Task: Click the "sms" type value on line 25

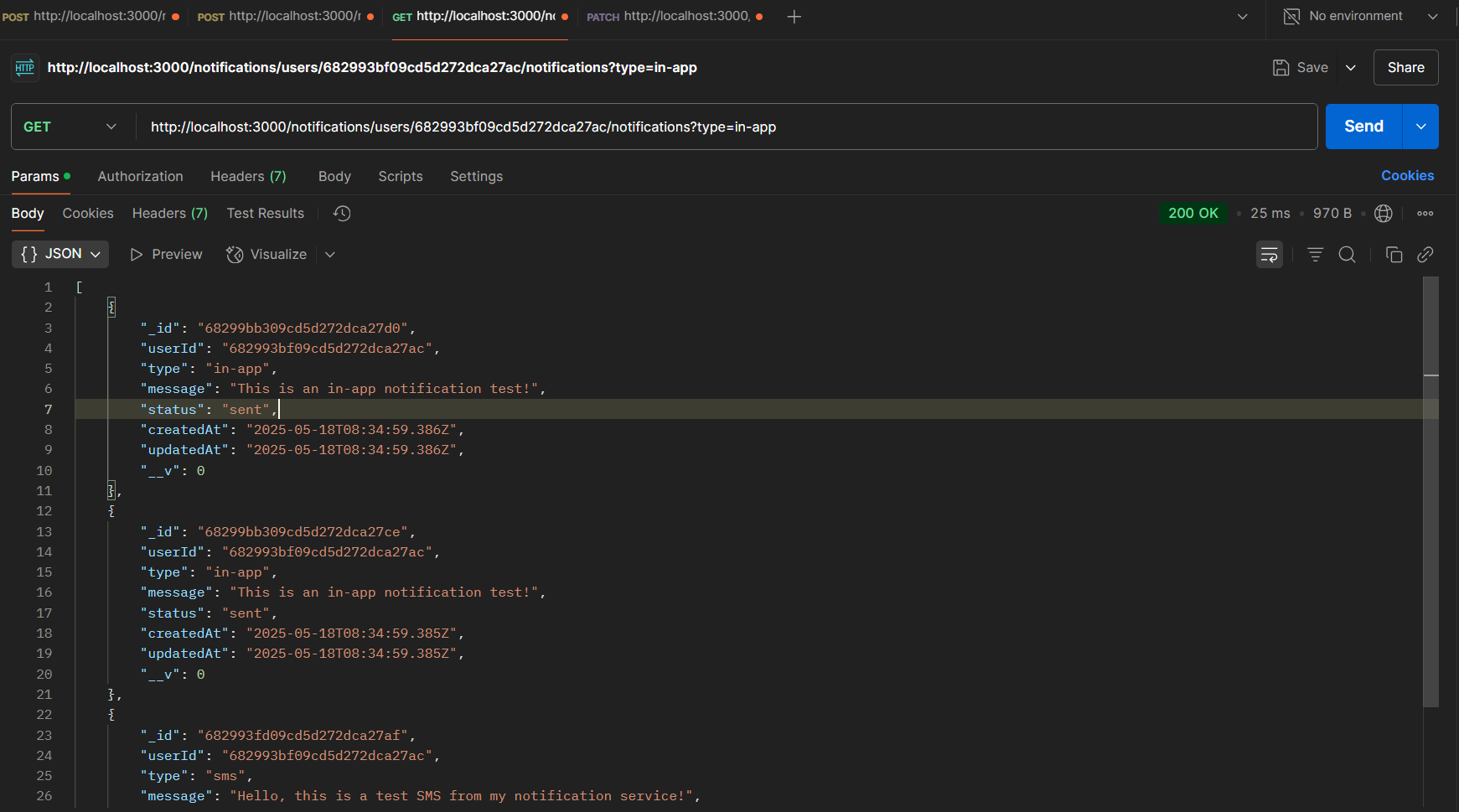Action: [x=225, y=776]
